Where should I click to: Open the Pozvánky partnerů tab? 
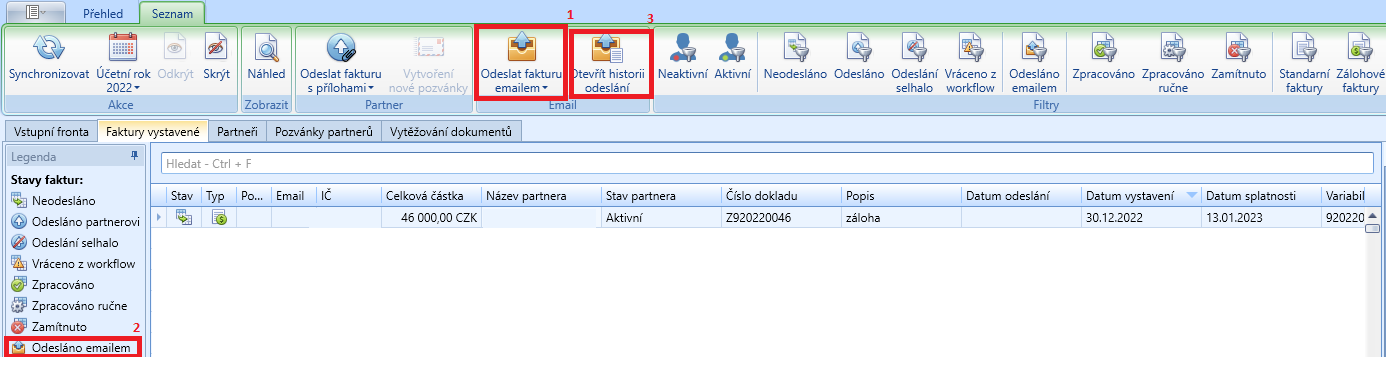[325, 131]
